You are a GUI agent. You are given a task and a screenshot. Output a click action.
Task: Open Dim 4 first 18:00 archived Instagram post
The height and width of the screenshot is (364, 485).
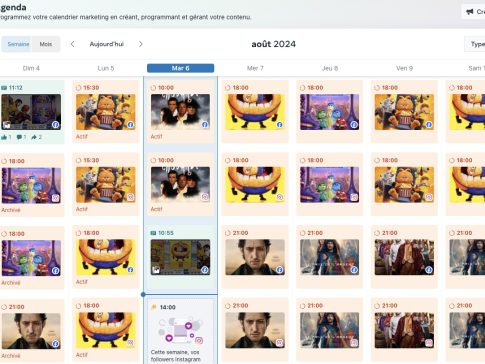click(x=31, y=185)
